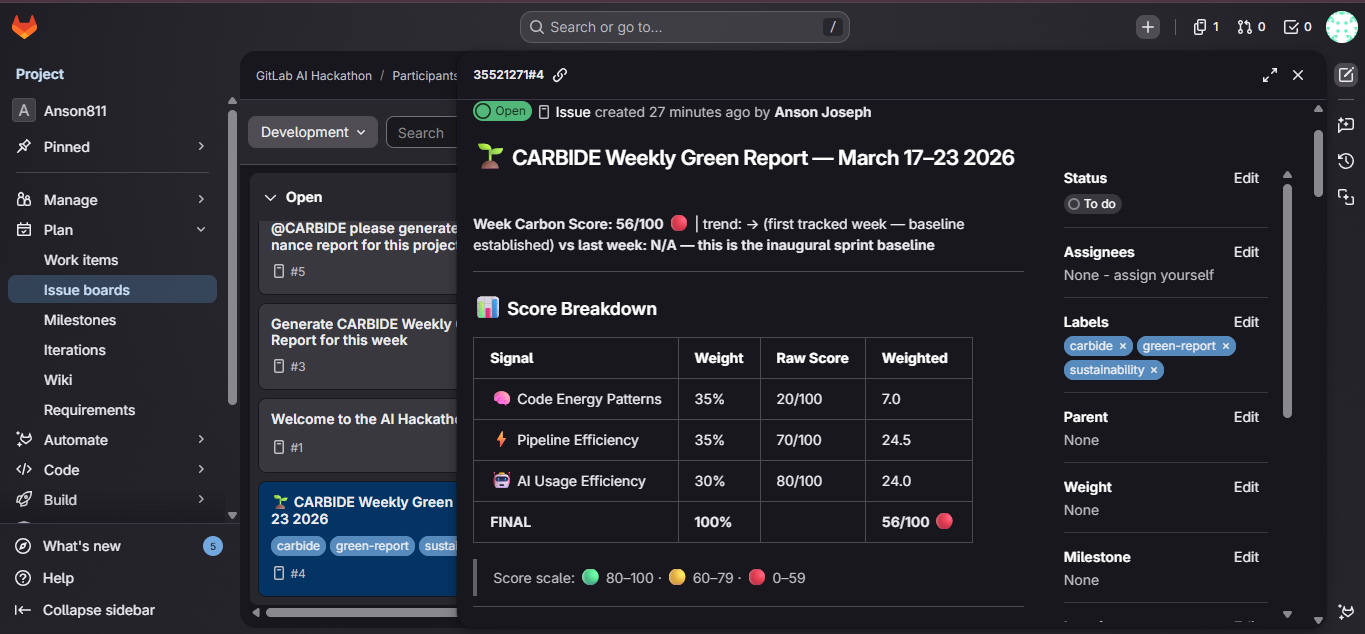
Task: Expand the issue drawer to full page
Action: pyautogui.click(x=1270, y=75)
